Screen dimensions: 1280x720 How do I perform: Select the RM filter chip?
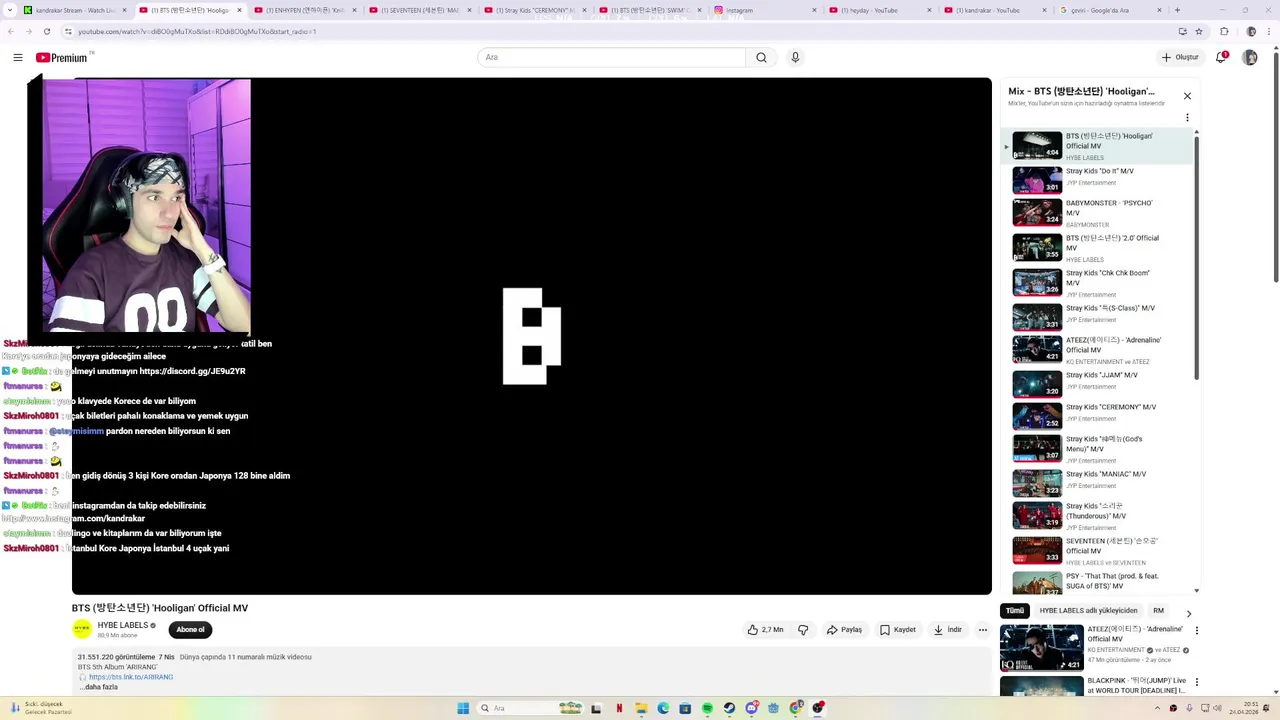[x=1158, y=611]
